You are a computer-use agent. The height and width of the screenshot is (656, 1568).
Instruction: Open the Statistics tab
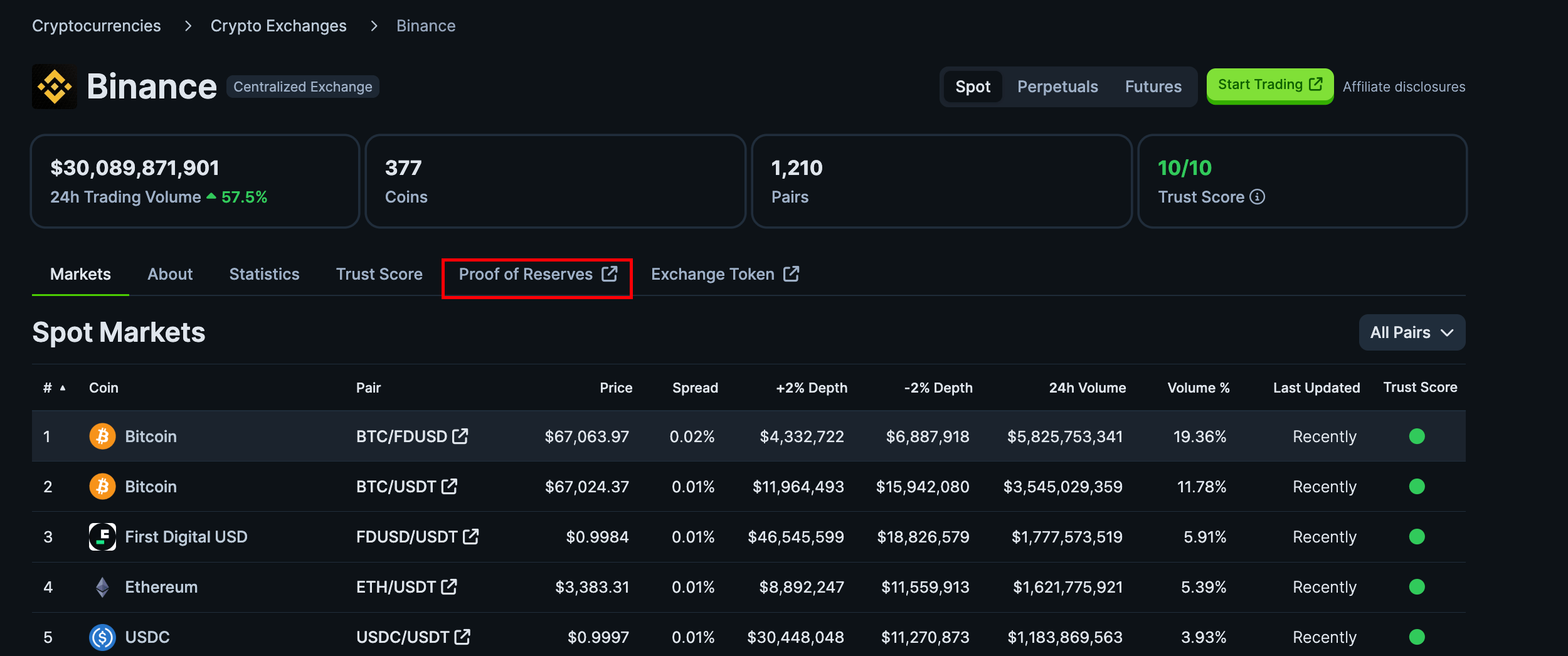264,274
